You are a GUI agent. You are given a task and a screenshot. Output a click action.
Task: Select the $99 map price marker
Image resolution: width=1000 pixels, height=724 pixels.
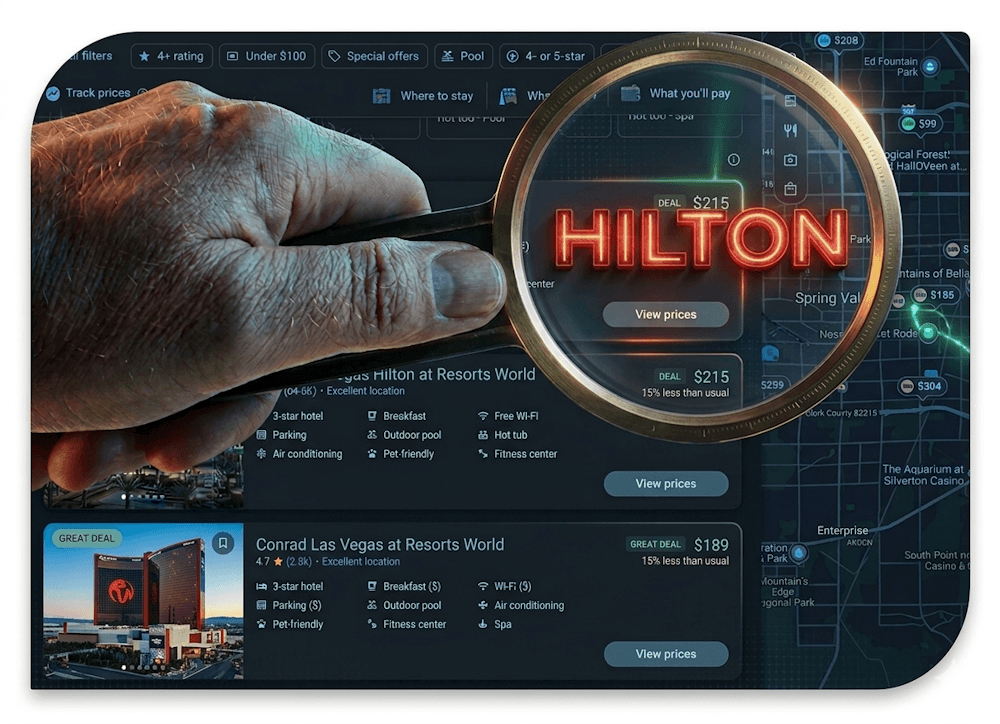(919, 124)
